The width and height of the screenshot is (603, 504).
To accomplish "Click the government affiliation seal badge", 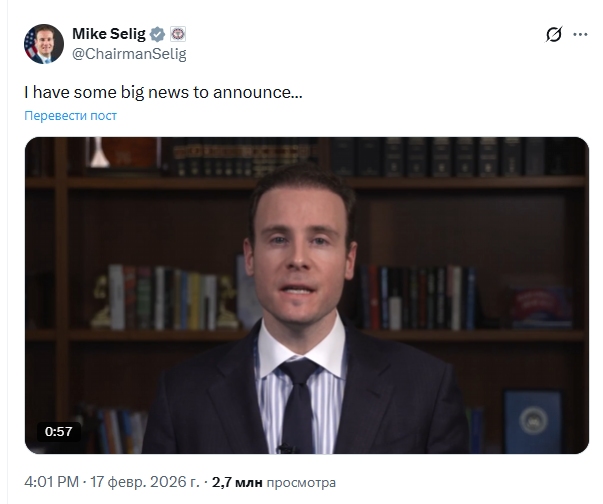I will click(x=178, y=34).
